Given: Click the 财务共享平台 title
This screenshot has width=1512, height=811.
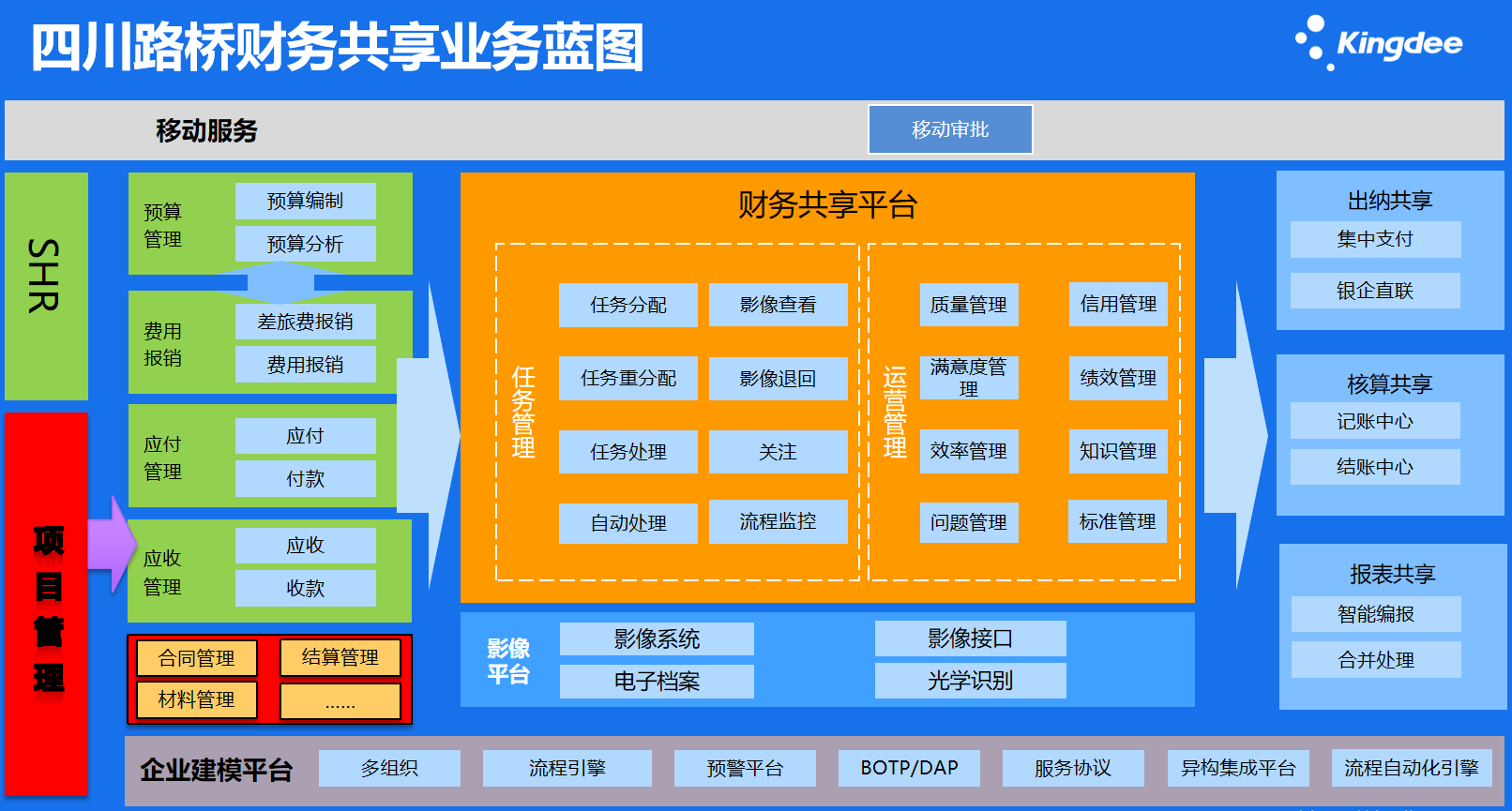Looking at the screenshot, I should point(827,204).
